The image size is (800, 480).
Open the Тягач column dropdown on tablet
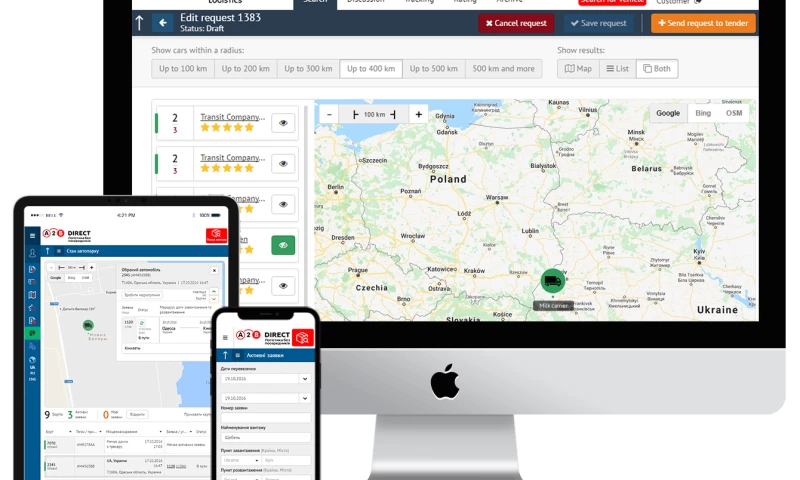(101, 432)
